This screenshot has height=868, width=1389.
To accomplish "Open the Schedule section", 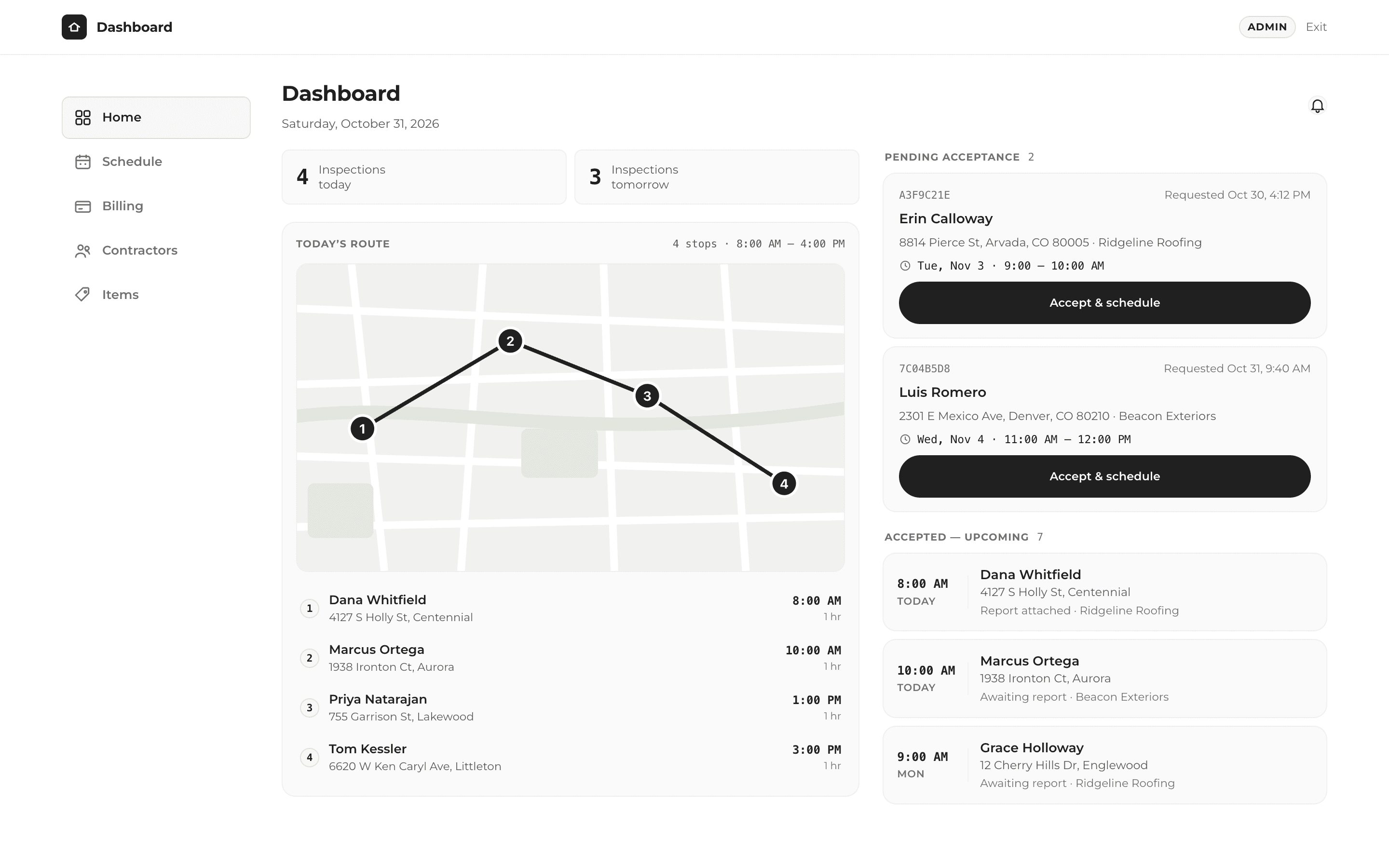I will coord(156,162).
